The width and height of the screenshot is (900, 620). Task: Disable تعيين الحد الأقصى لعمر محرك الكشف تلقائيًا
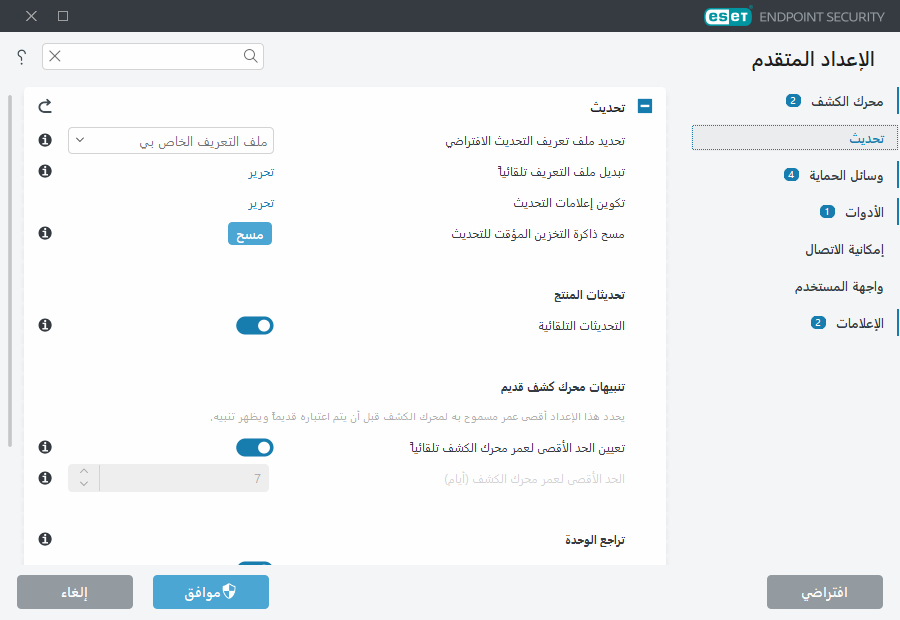[255, 447]
